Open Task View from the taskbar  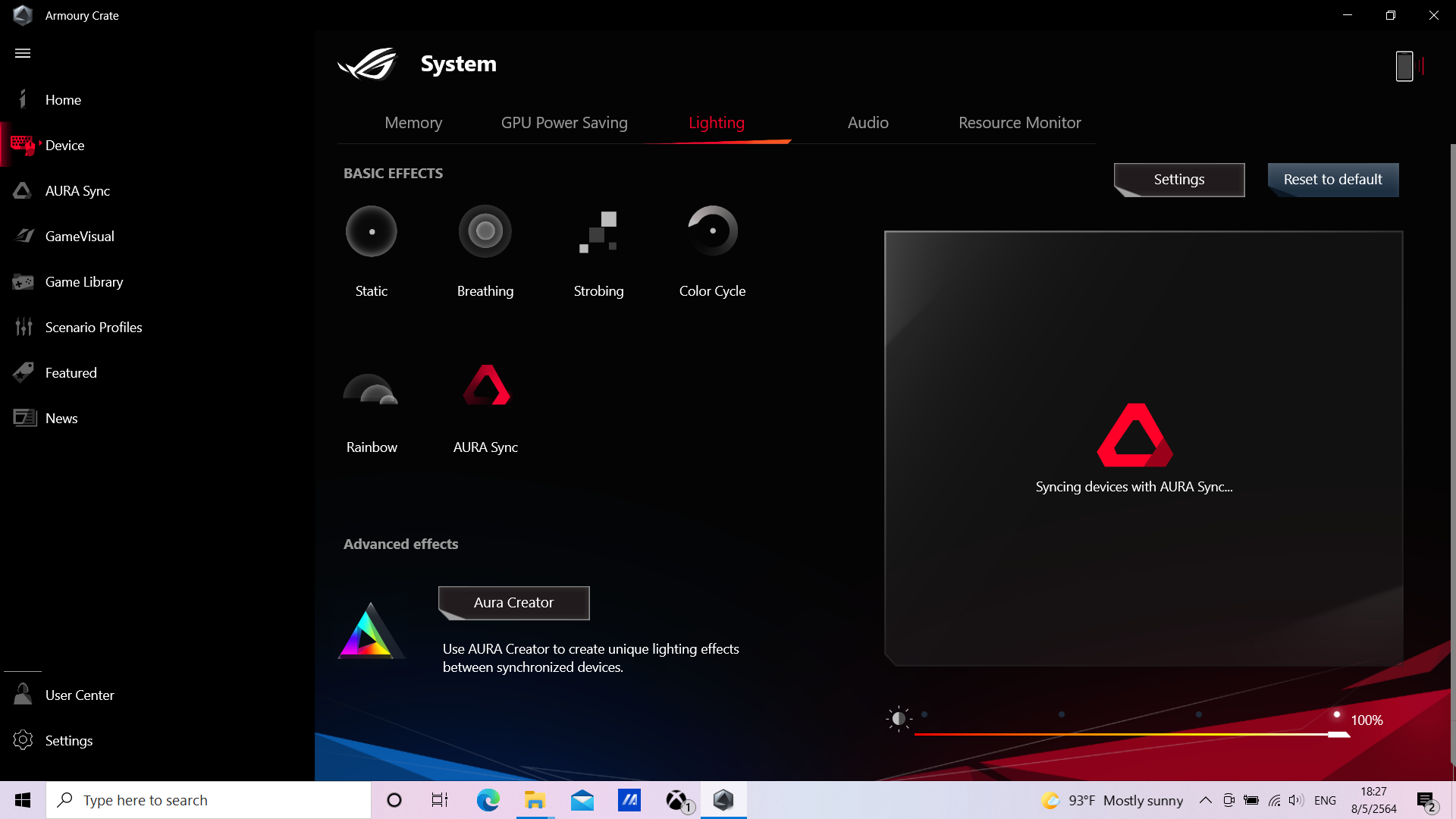[440, 800]
